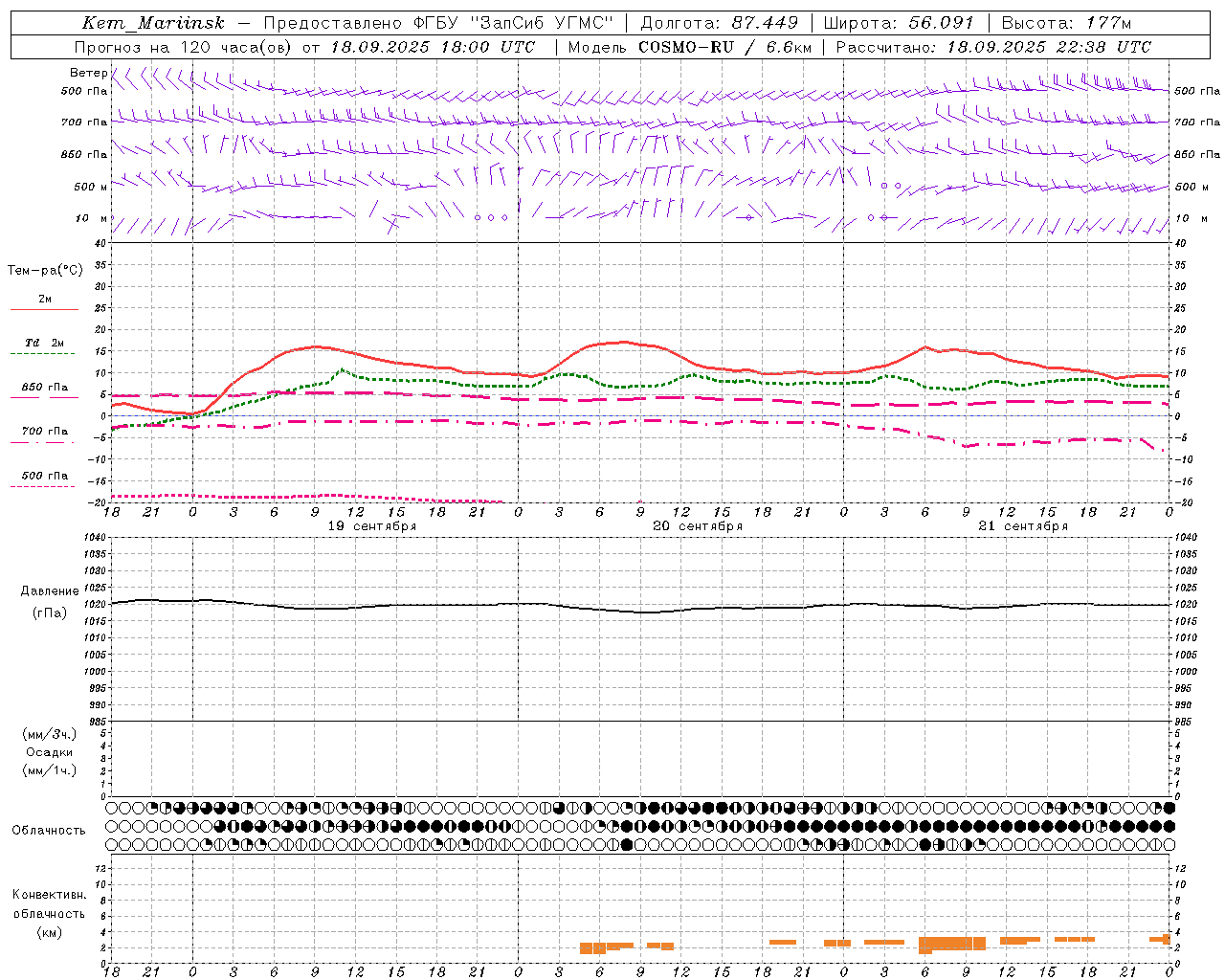Click the Широта: 56.091 value
The image size is (1225, 980).
point(898,23)
